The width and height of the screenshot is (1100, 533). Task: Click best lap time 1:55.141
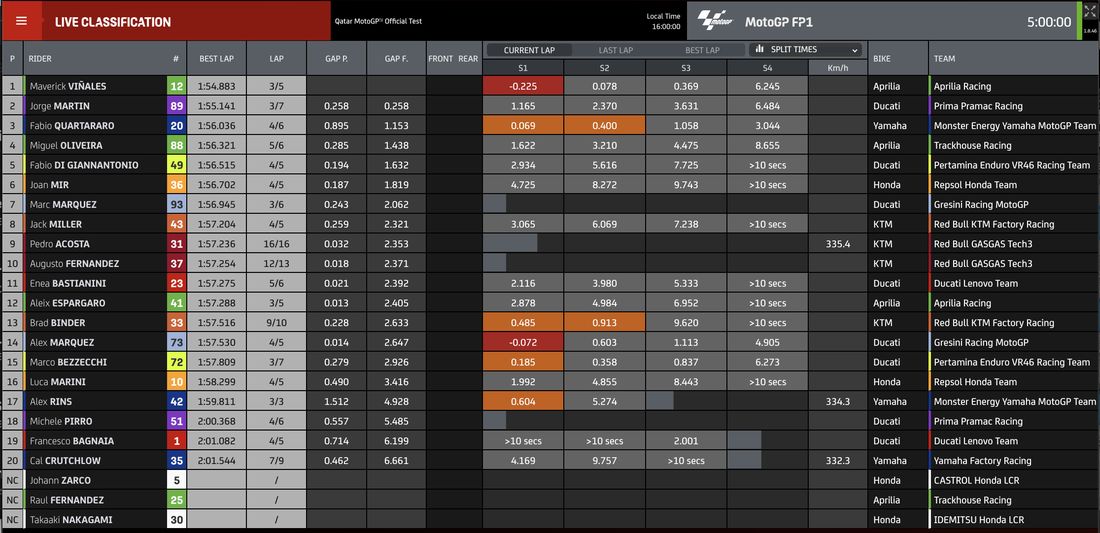216,106
